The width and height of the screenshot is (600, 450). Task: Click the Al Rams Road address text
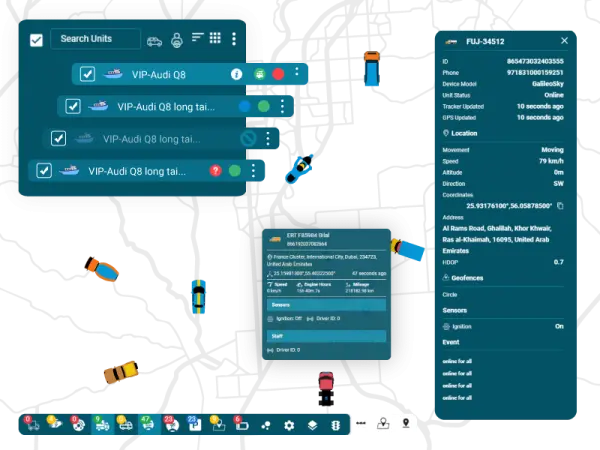(x=497, y=240)
